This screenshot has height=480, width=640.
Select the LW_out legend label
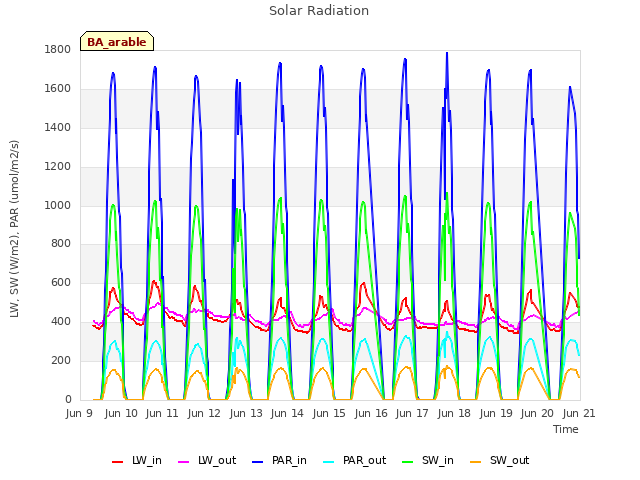(217, 461)
